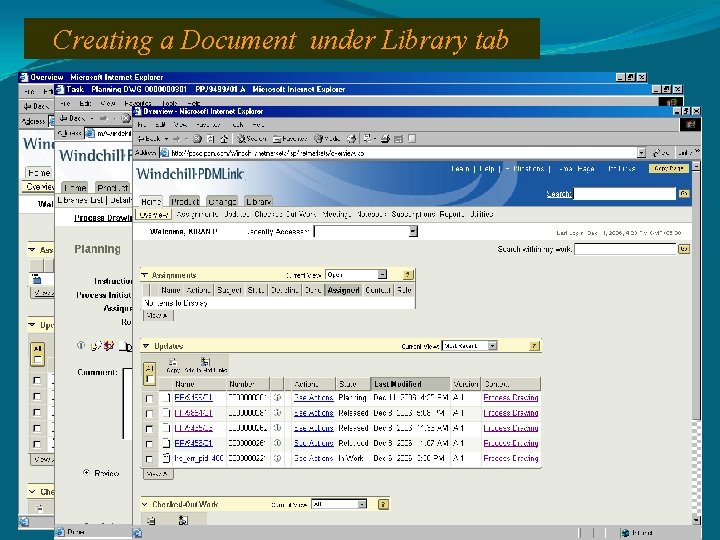Screen dimensions: 720x540
Task: Open the Assignments Current View dropdown
Action: tap(382, 275)
